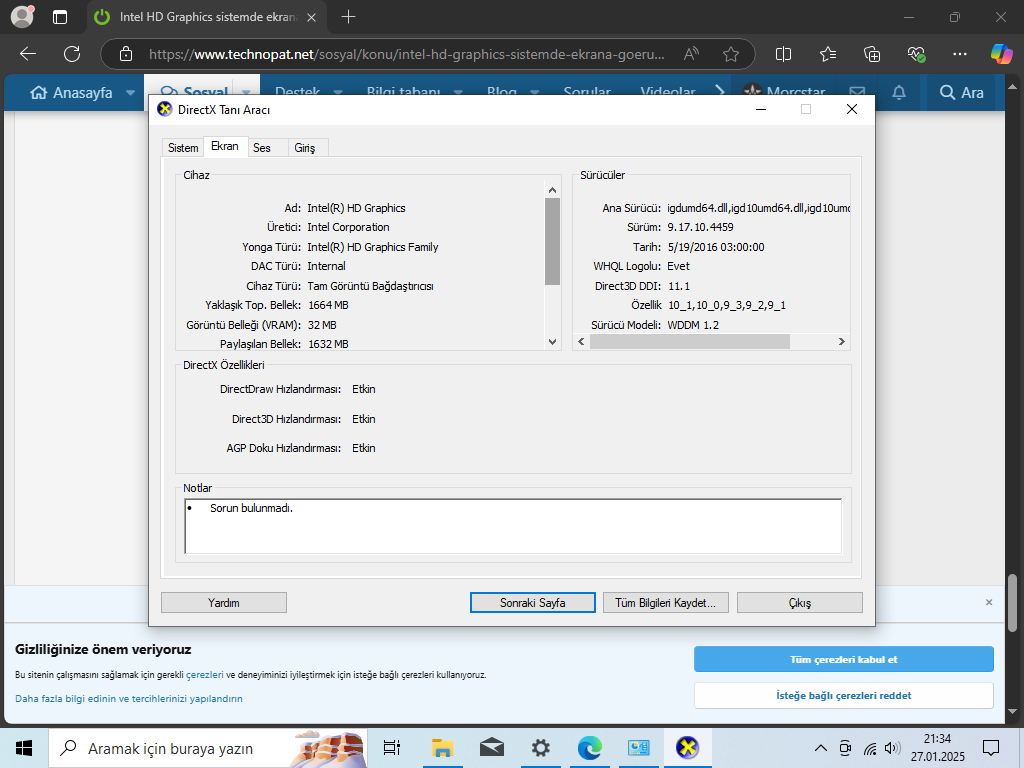Click the DirectX Tanı Aracı title icon
Viewport: 1024px width, 768px height.
(x=165, y=110)
